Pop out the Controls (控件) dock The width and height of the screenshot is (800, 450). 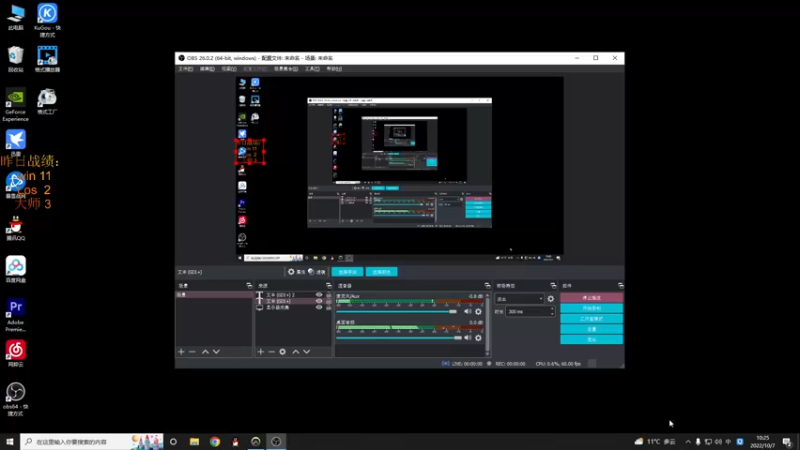(x=620, y=286)
